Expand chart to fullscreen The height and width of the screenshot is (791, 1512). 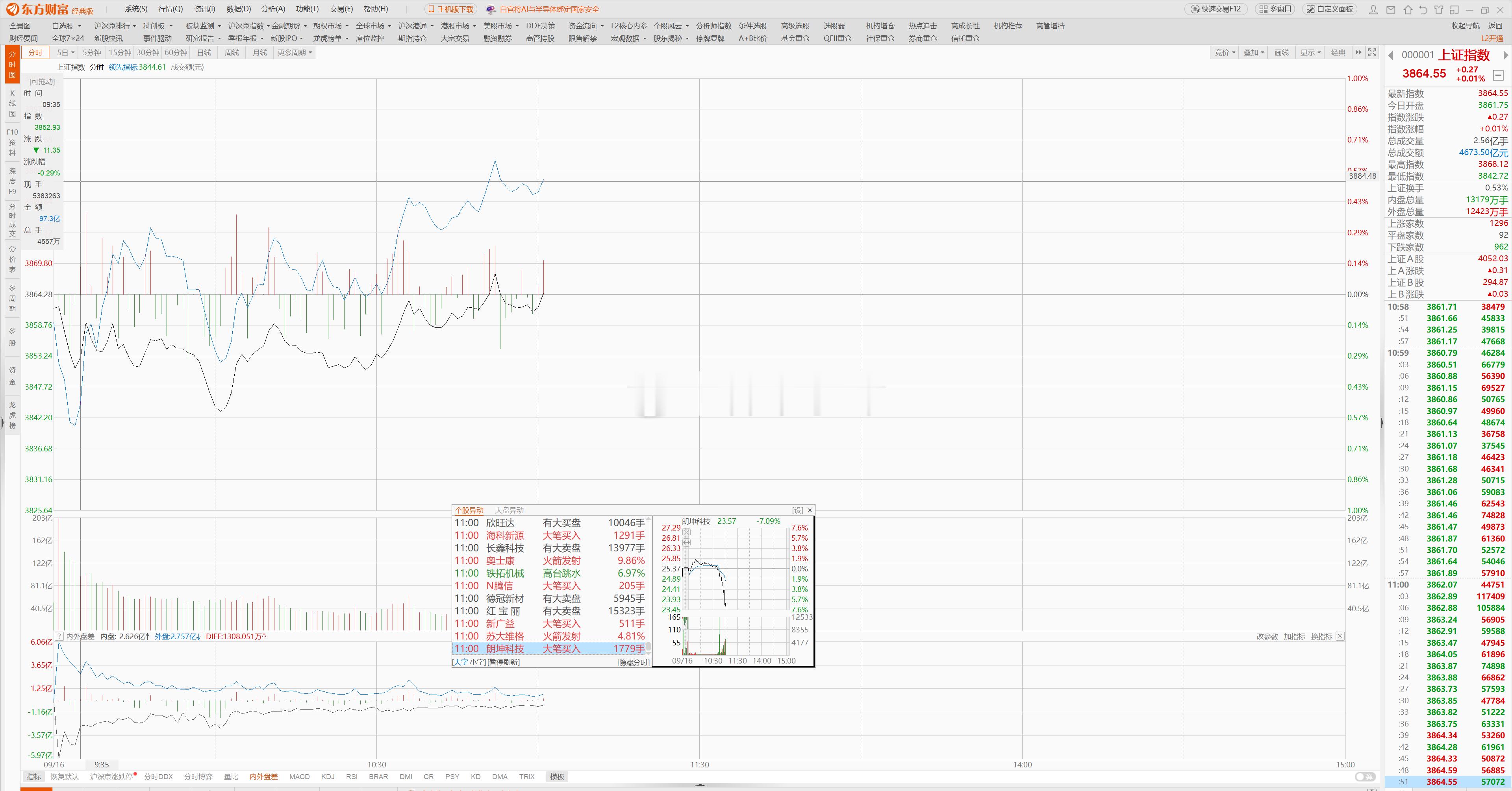tap(1372, 52)
